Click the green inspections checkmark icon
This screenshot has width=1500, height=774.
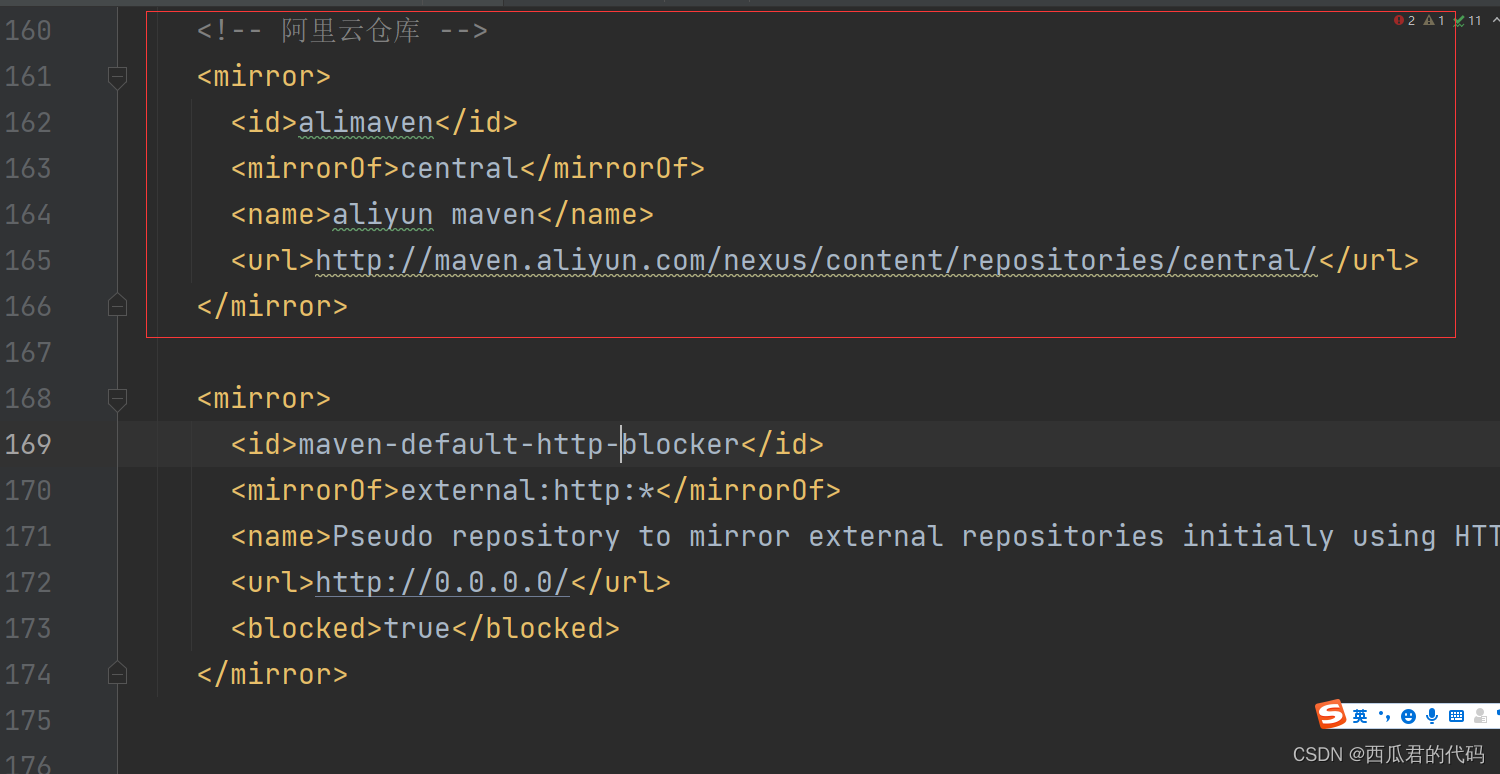[x=1459, y=20]
